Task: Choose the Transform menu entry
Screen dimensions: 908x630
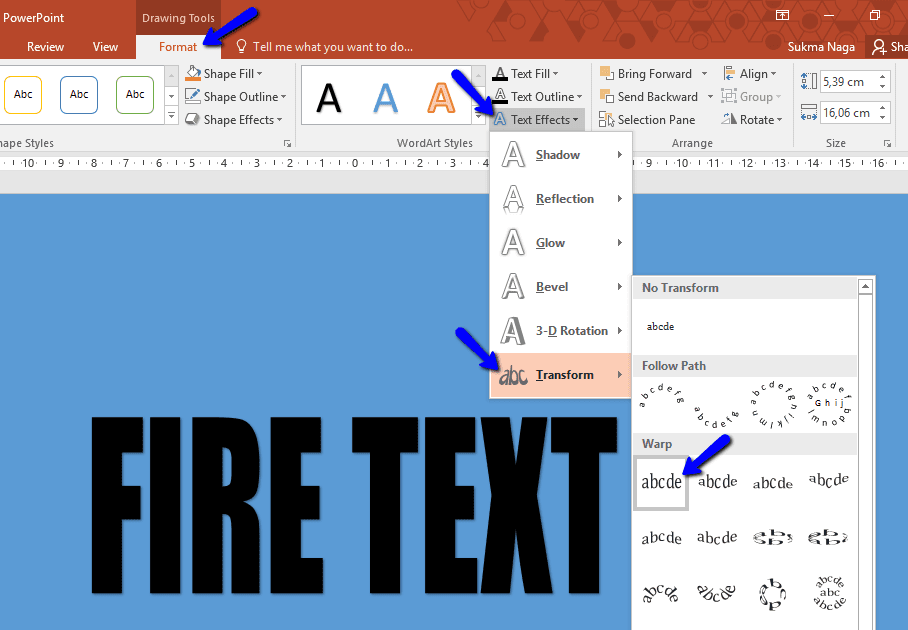Action: pos(564,375)
